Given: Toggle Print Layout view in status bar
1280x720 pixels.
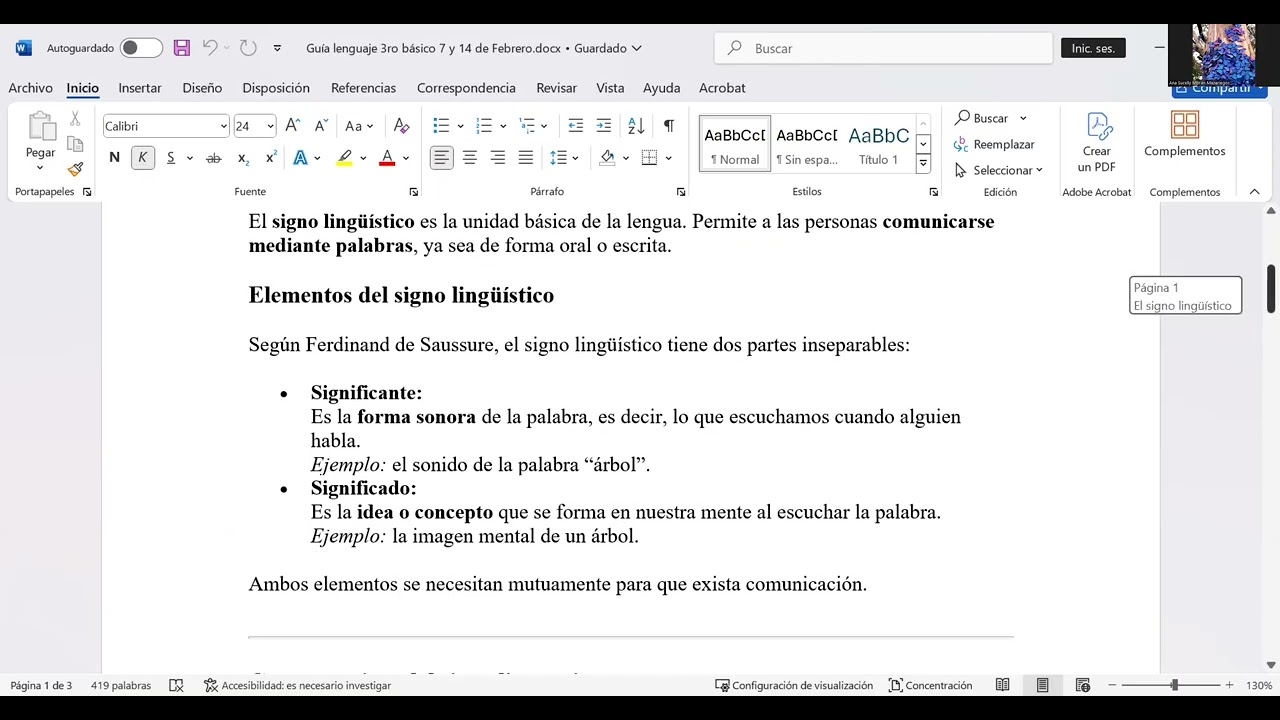Looking at the screenshot, I should tap(1042, 685).
